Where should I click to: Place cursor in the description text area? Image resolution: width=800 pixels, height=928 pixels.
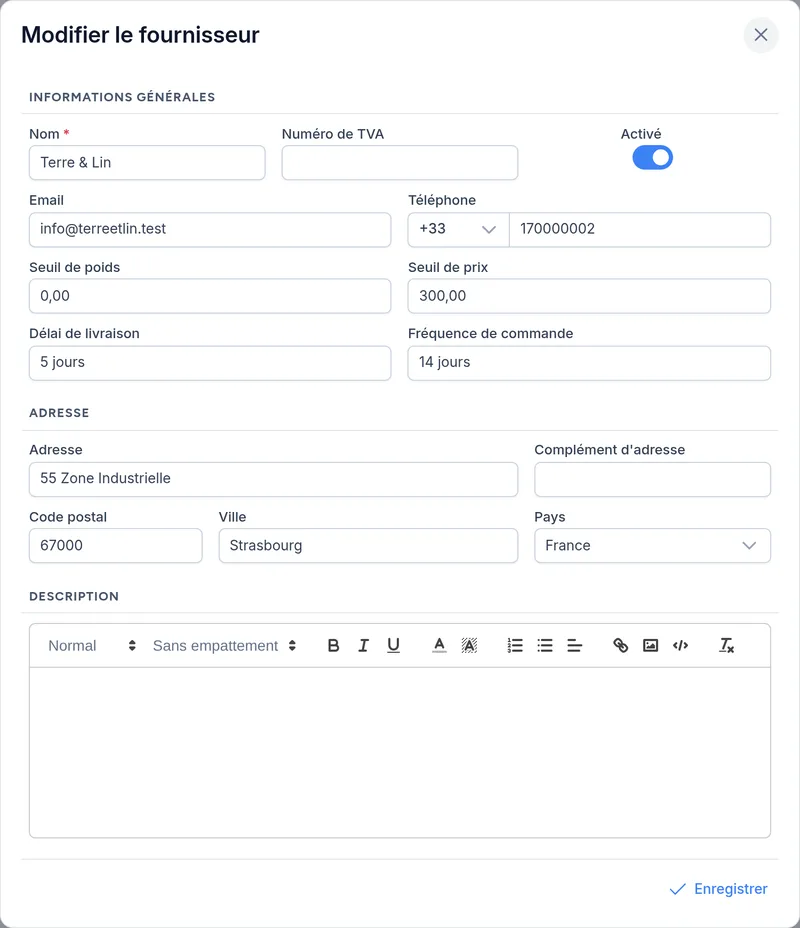[x=400, y=752]
